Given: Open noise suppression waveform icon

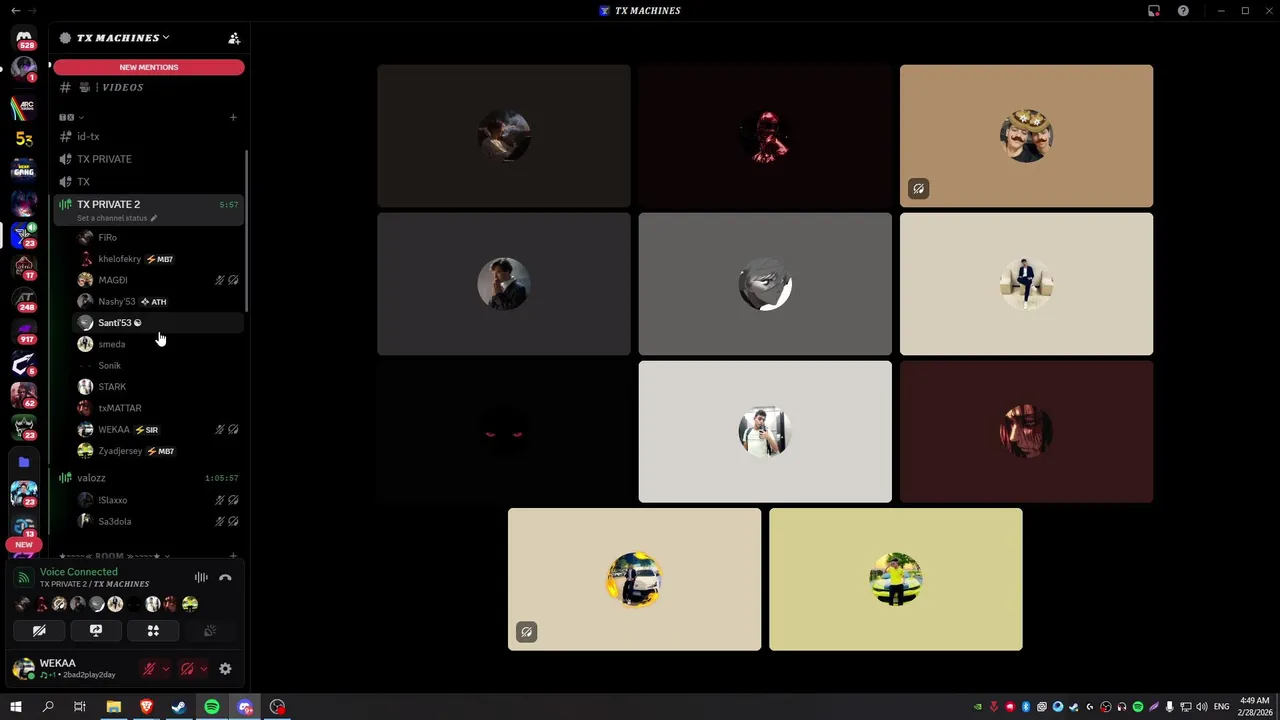Looking at the screenshot, I should tap(201, 578).
